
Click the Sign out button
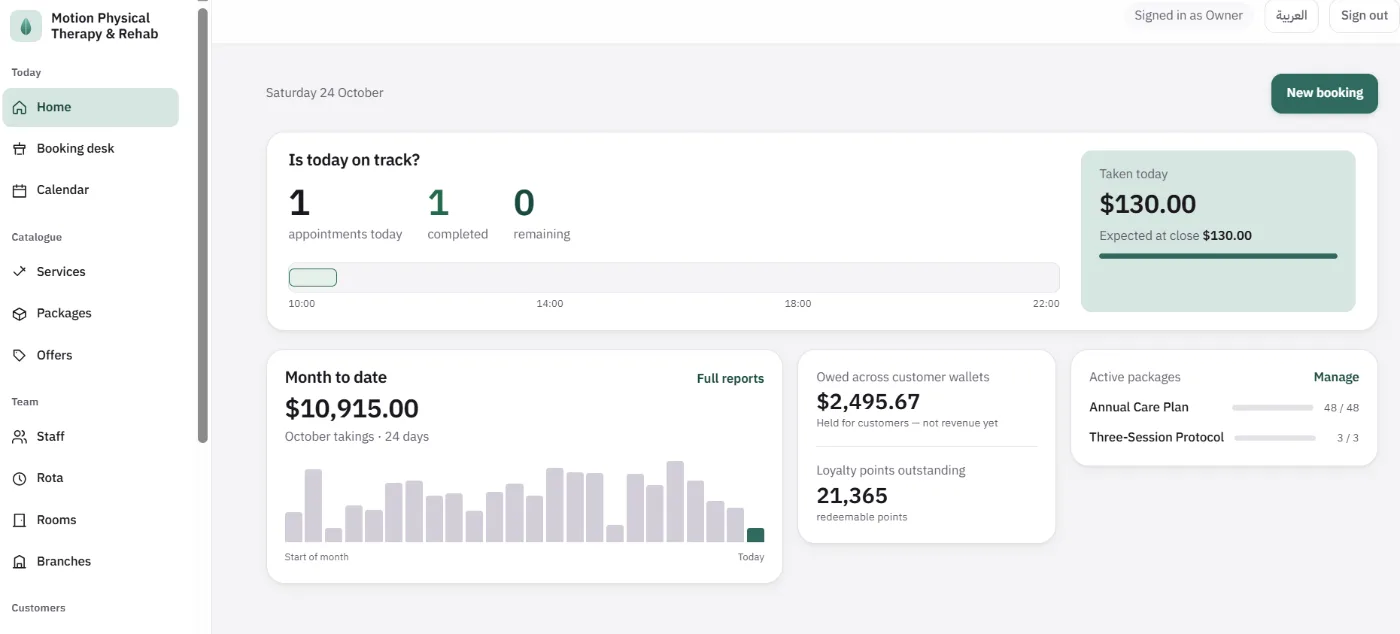click(x=1364, y=16)
